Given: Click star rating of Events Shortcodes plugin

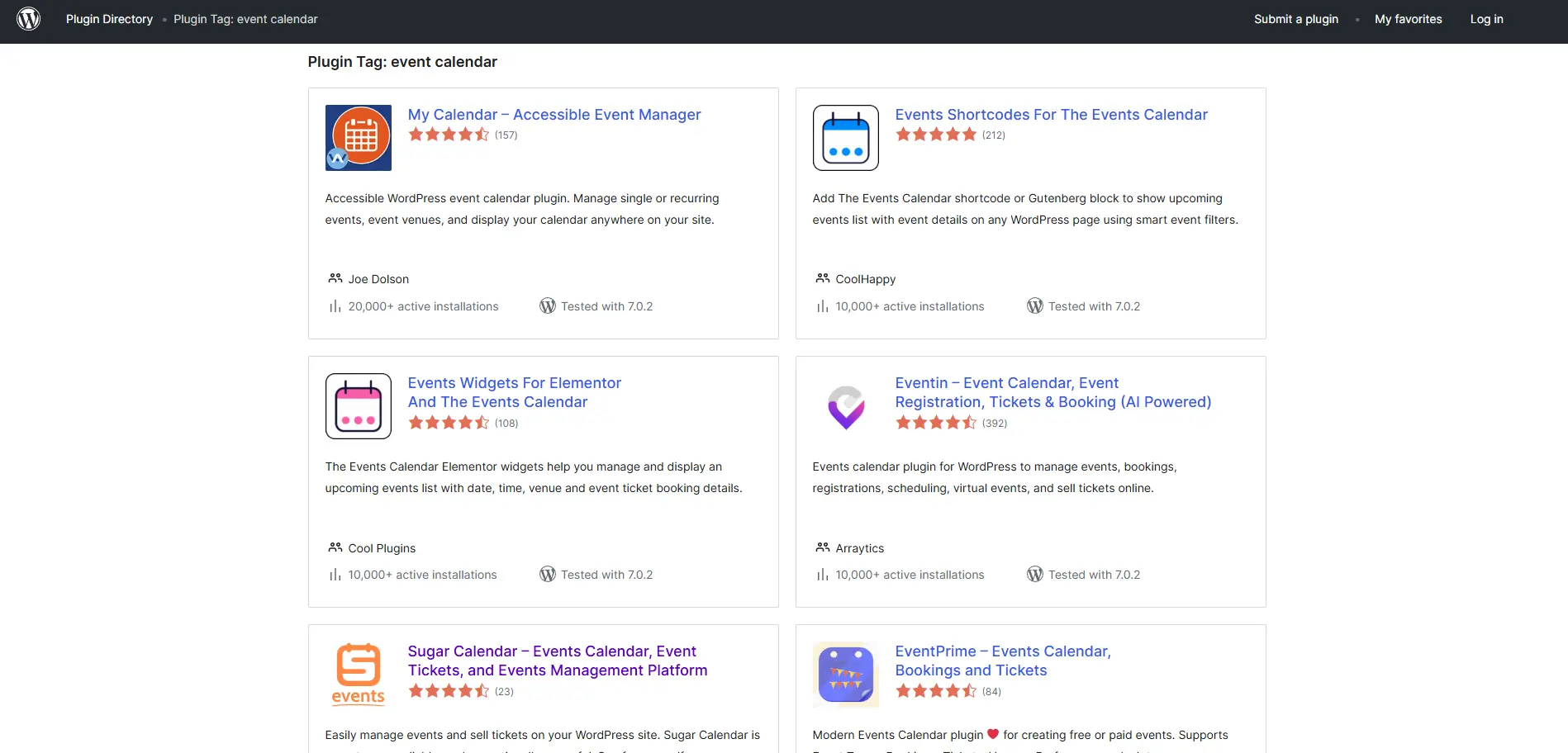Looking at the screenshot, I should (936, 135).
